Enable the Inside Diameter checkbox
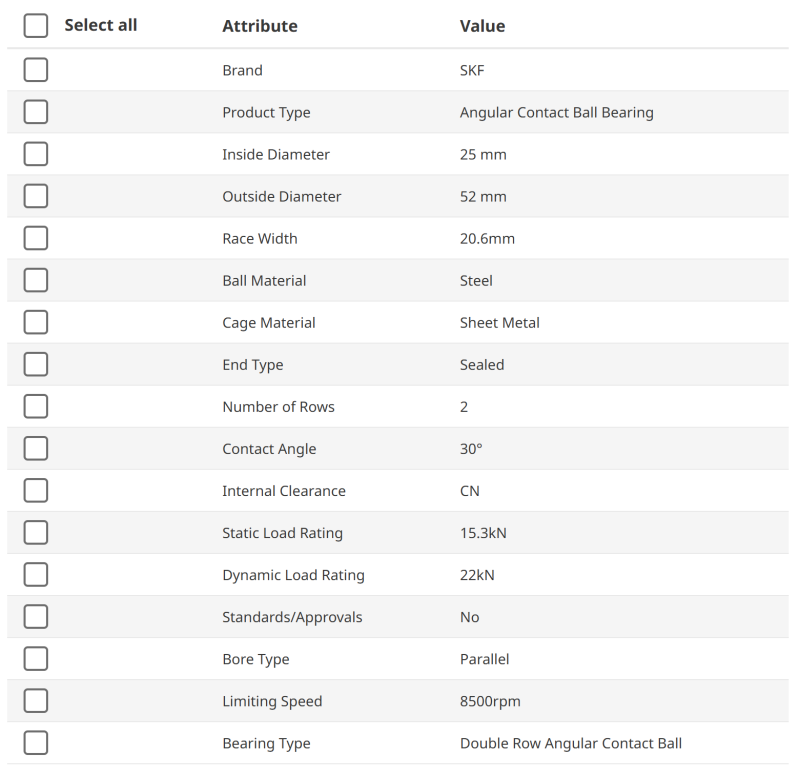This screenshot has height=774, width=800. (x=36, y=154)
